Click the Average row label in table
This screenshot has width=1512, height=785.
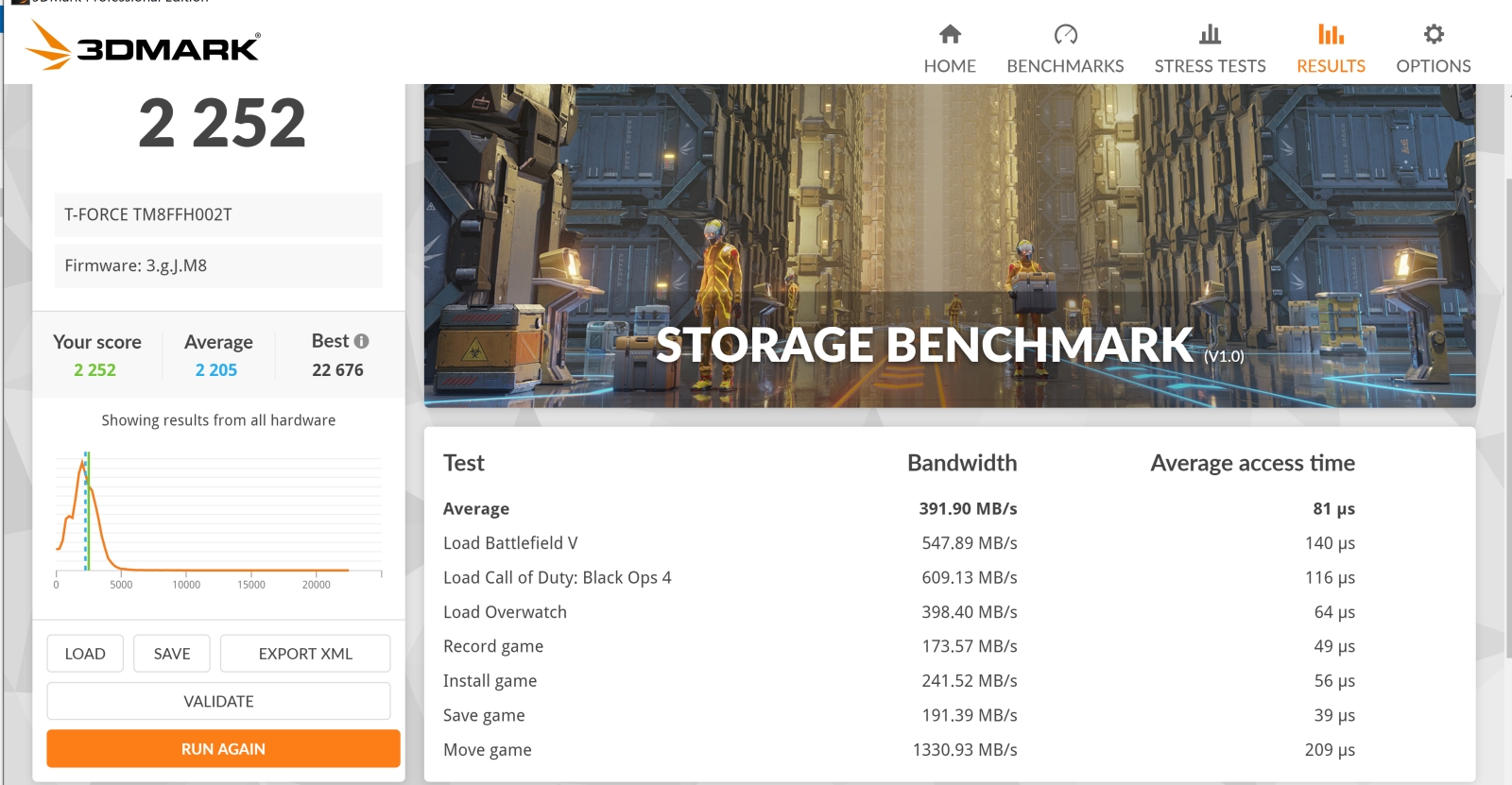(x=476, y=508)
